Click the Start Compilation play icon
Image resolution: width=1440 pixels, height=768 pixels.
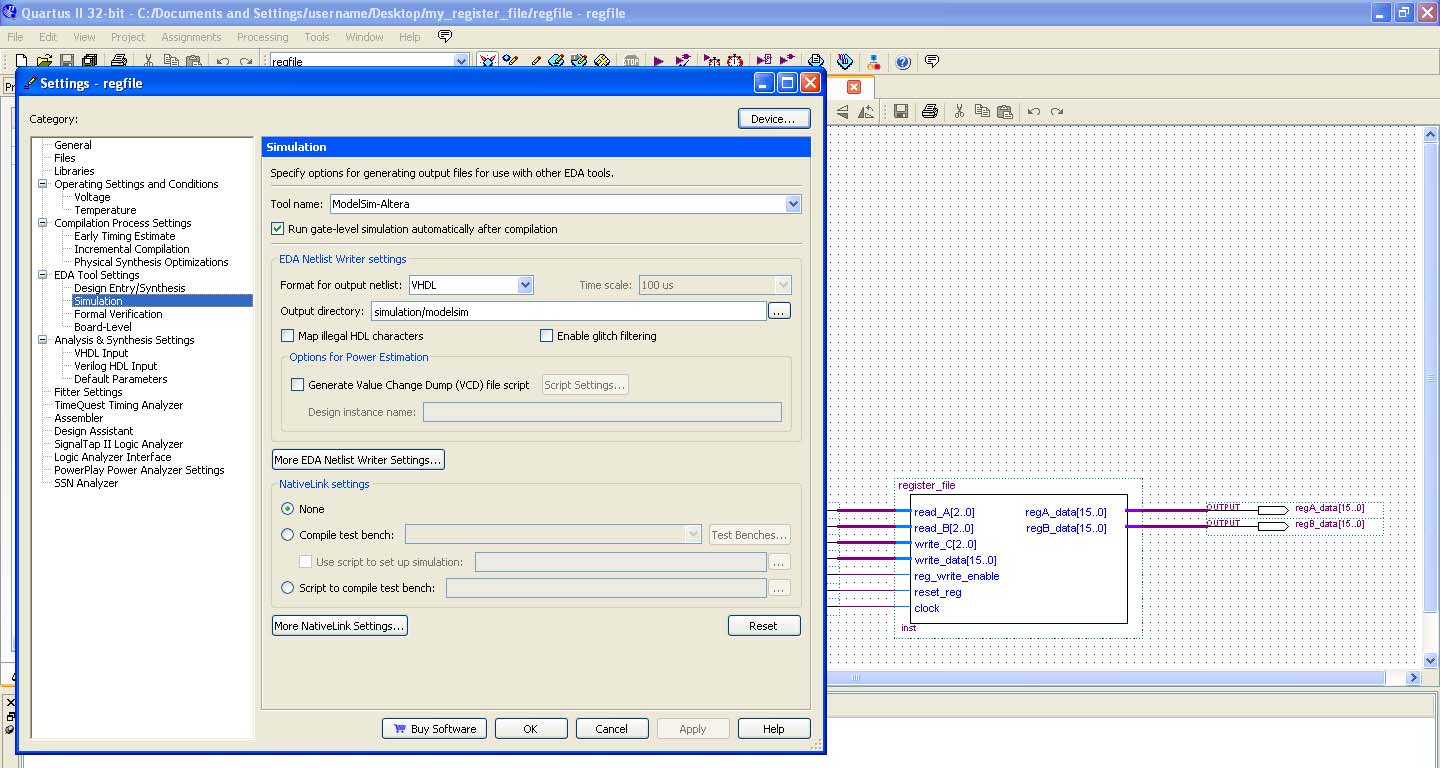pyautogui.click(x=659, y=62)
